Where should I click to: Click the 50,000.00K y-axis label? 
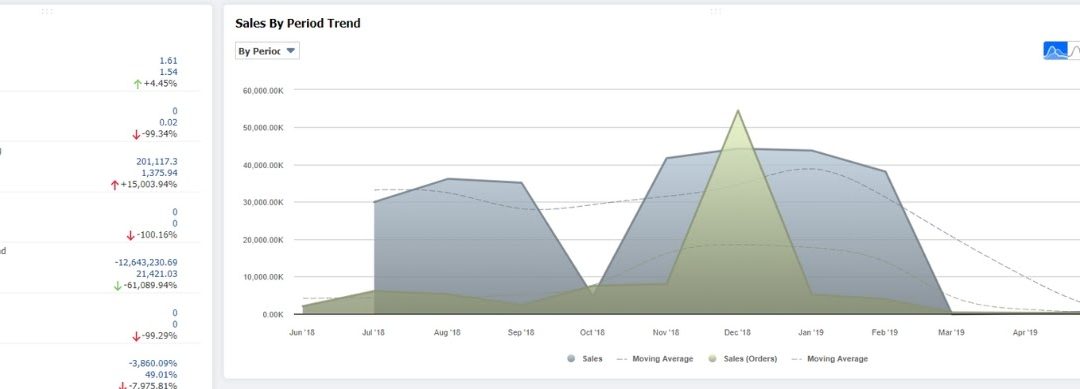(x=264, y=128)
